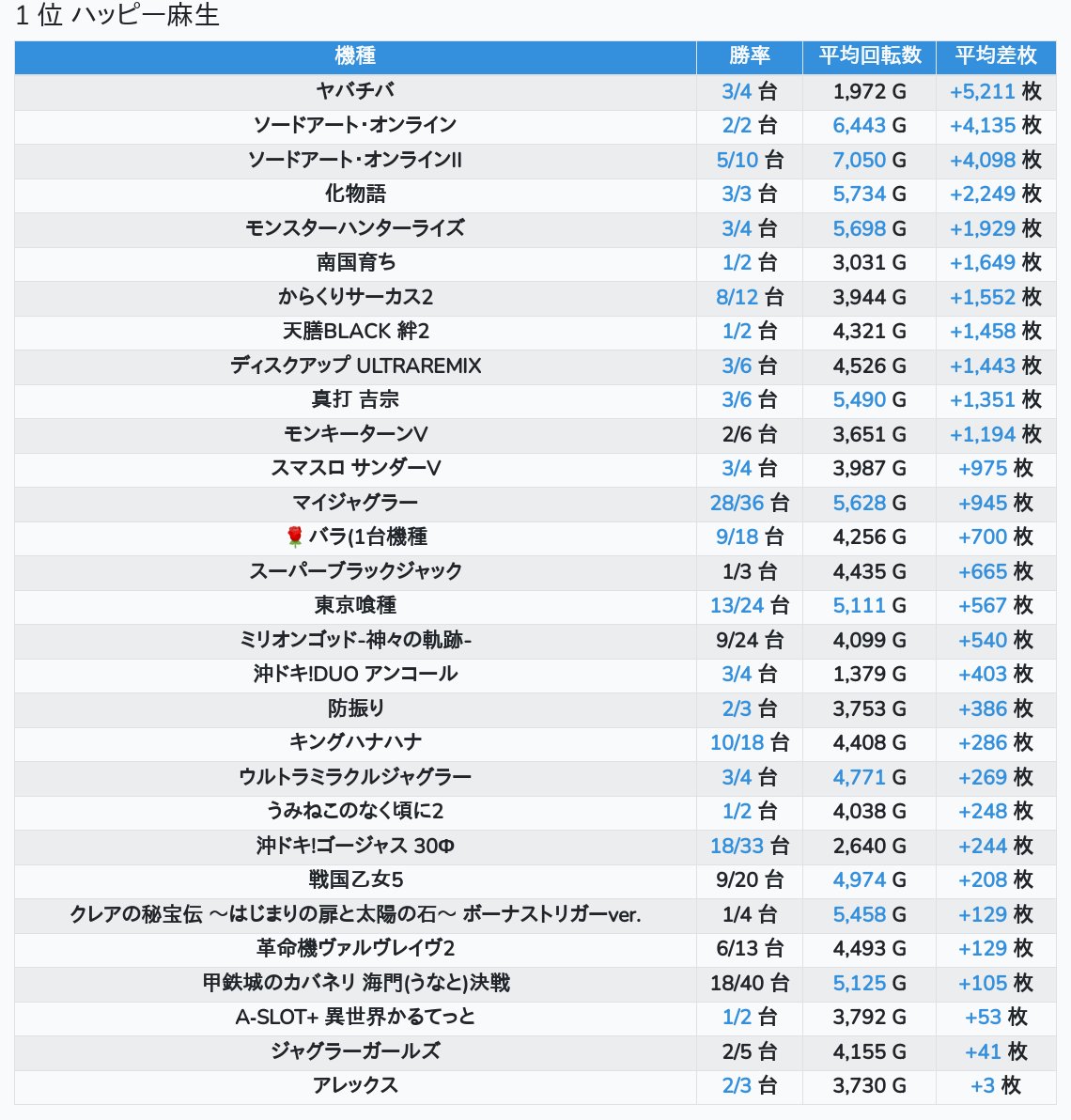Click the 1,379 G cell
Screen dimensions: 1071x1120
[869, 675]
